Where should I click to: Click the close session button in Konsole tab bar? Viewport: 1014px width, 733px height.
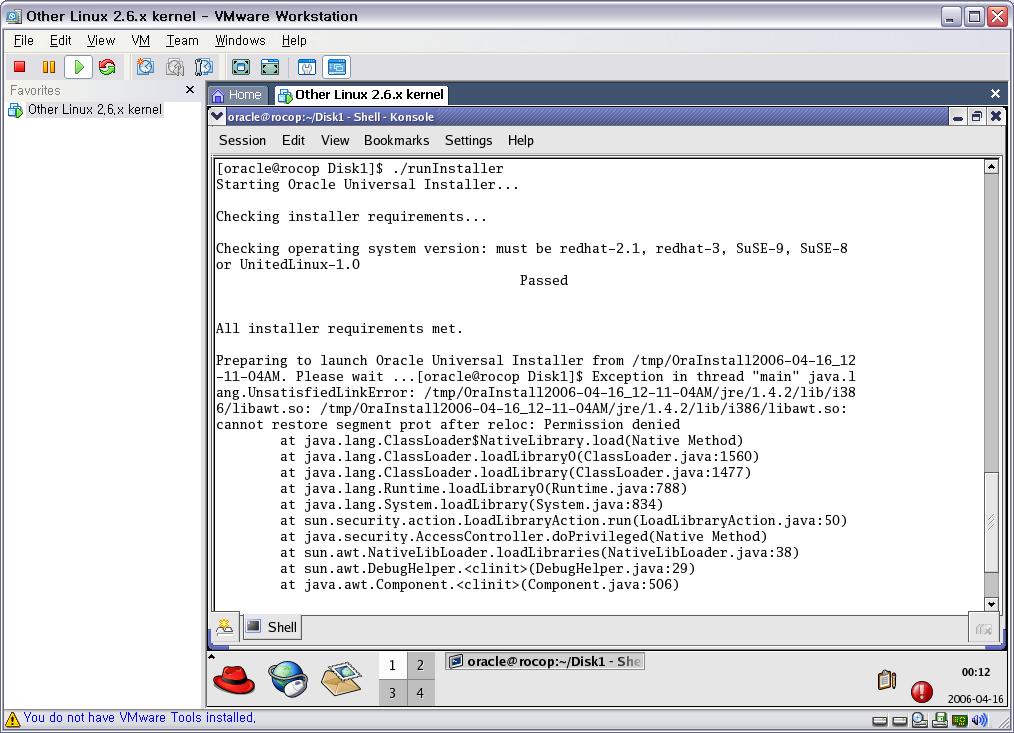[984, 628]
